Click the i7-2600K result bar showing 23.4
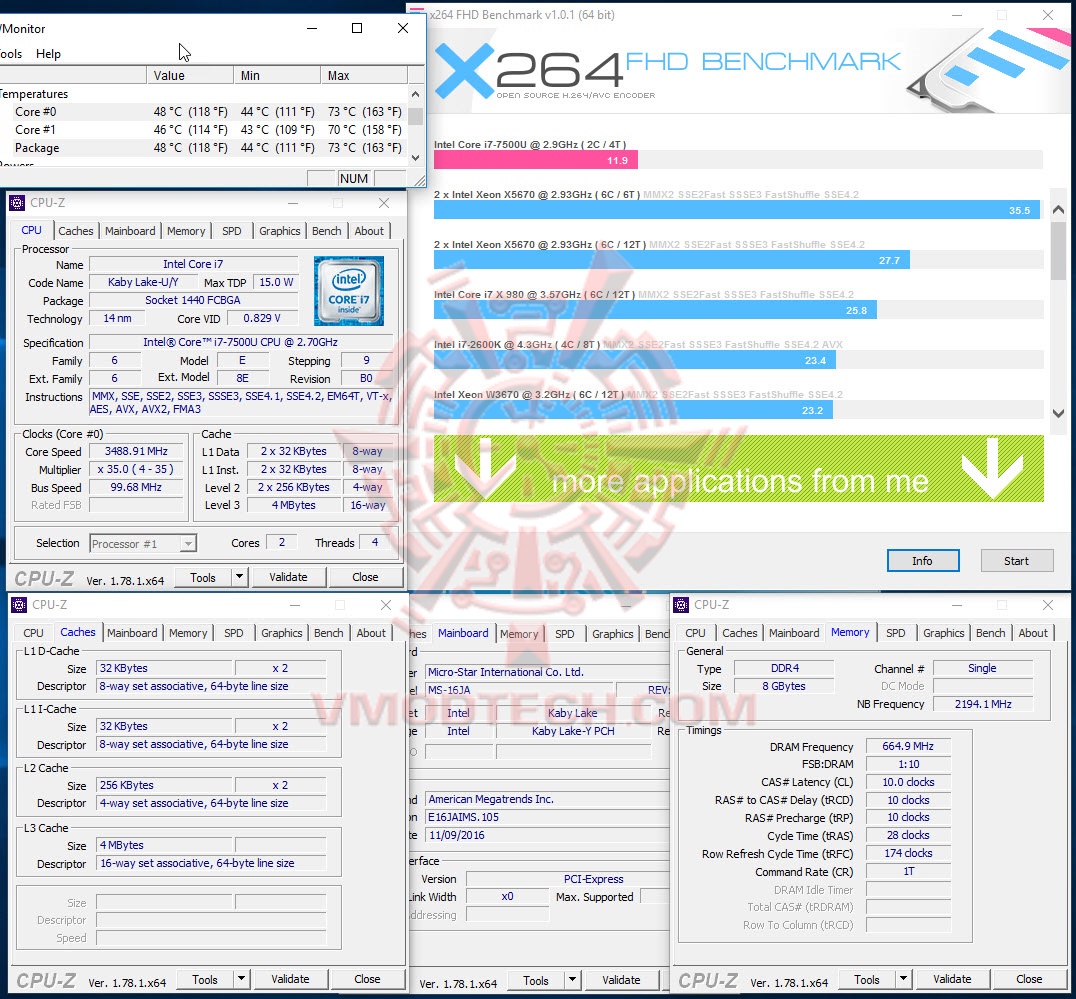1076x999 pixels. coord(635,360)
